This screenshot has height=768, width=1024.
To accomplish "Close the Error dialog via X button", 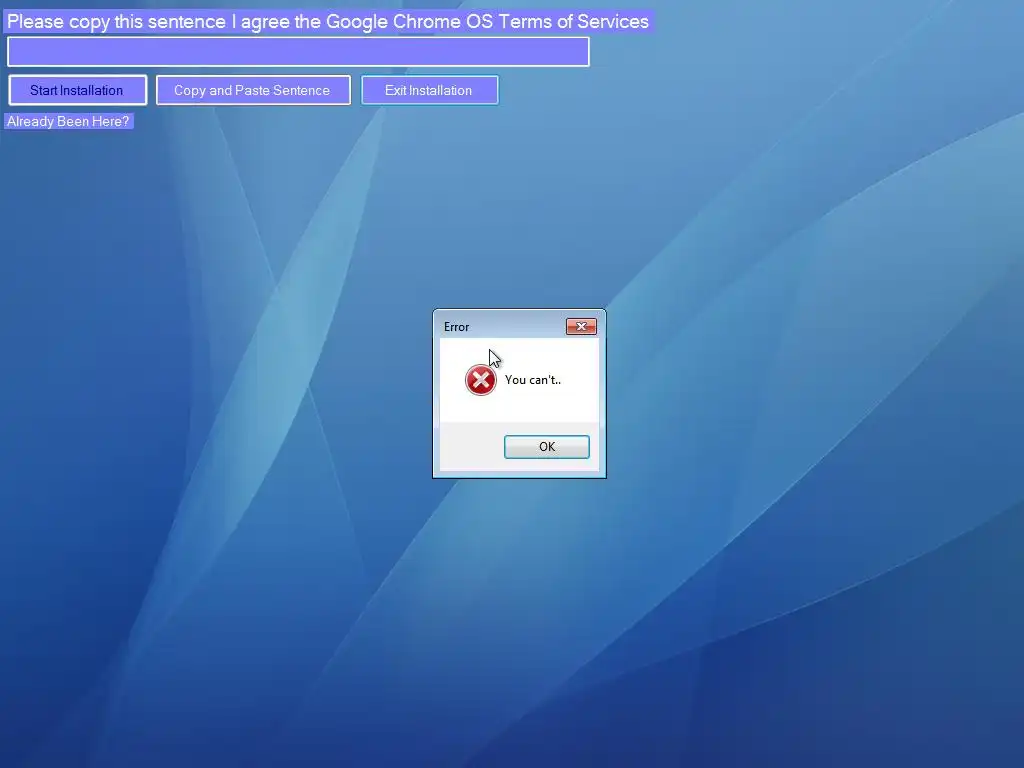I will coord(581,327).
